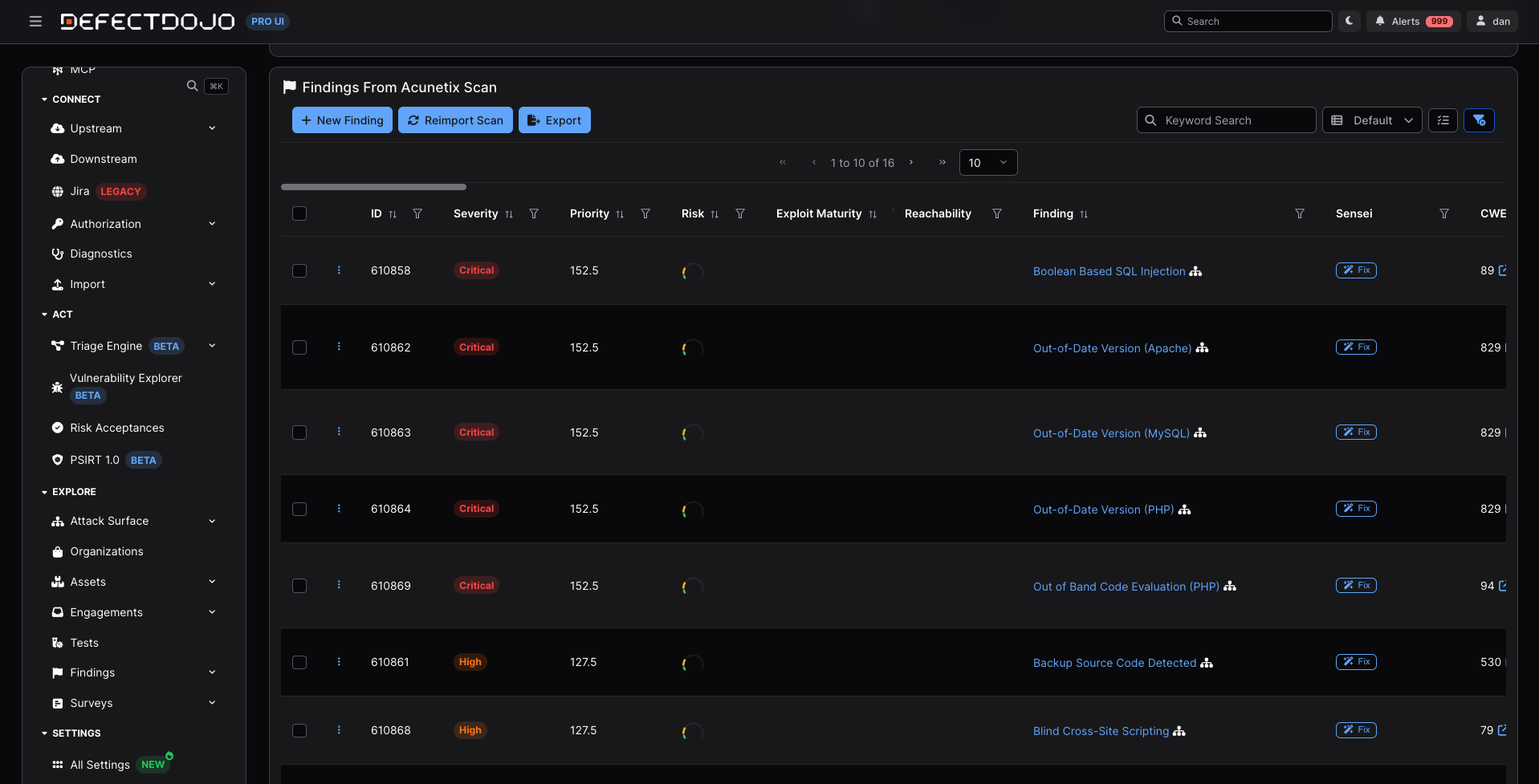
Task: Expand the Upstream menu chevron
Action: click(212, 128)
